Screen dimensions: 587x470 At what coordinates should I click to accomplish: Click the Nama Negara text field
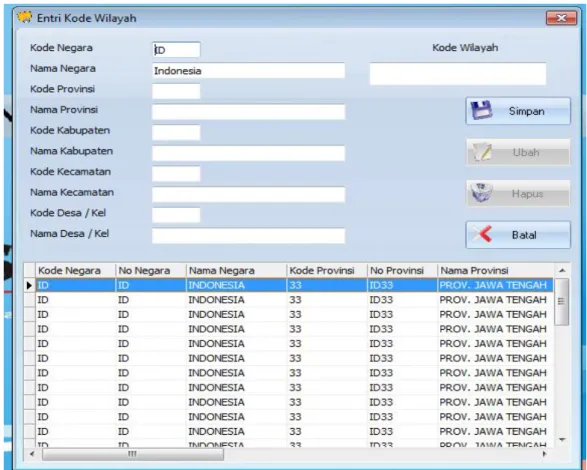coord(249,70)
